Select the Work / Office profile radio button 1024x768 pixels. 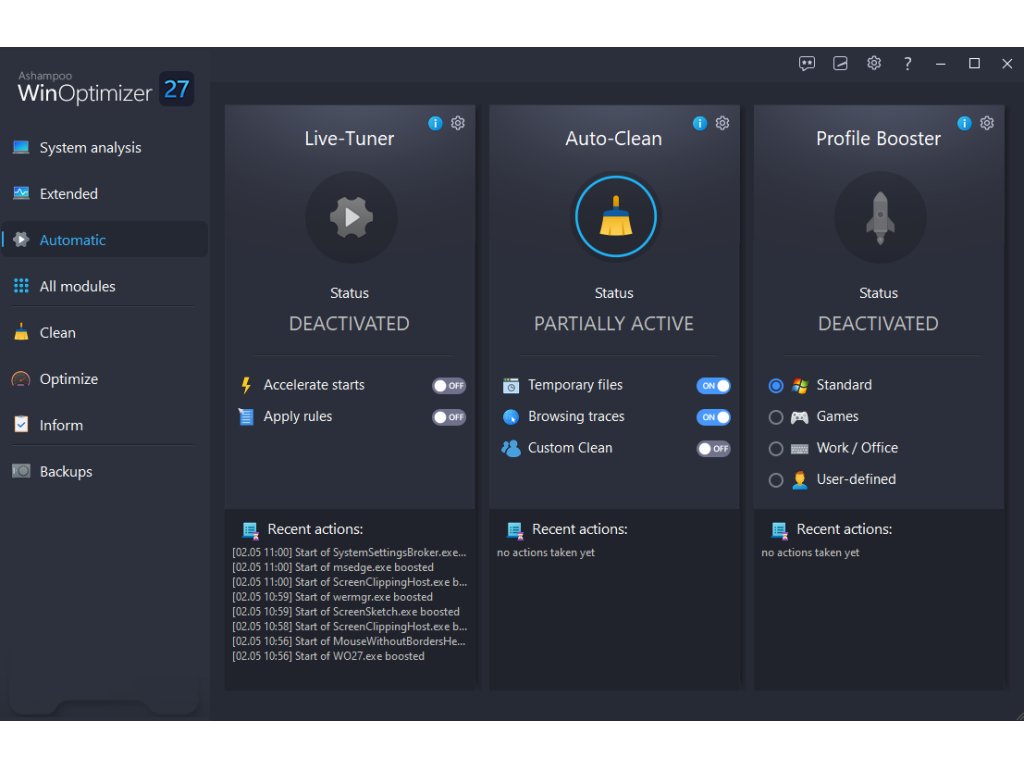(776, 448)
